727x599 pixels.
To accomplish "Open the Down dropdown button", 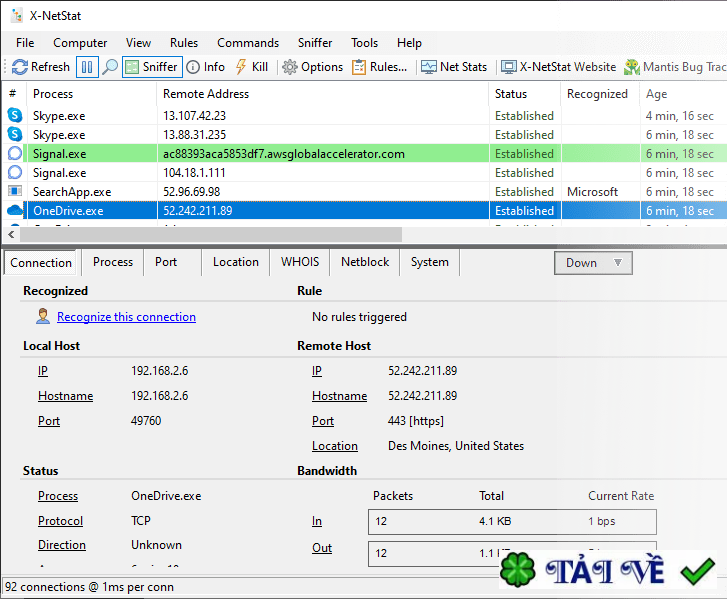I will (x=593, y=263).
